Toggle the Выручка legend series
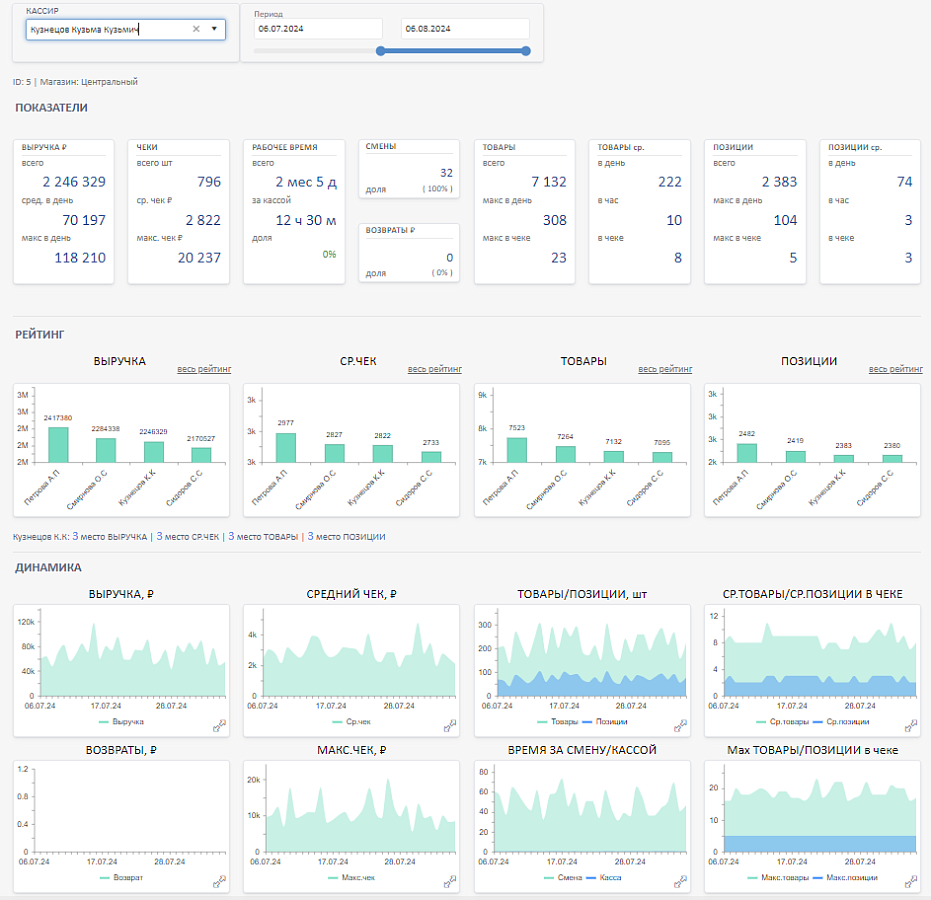931x900 pixels. point(122,722)
